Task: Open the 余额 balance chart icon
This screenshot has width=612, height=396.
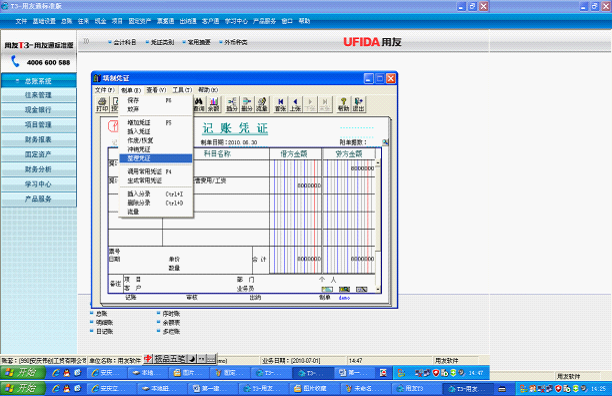Action: click(x=213, y=105)
